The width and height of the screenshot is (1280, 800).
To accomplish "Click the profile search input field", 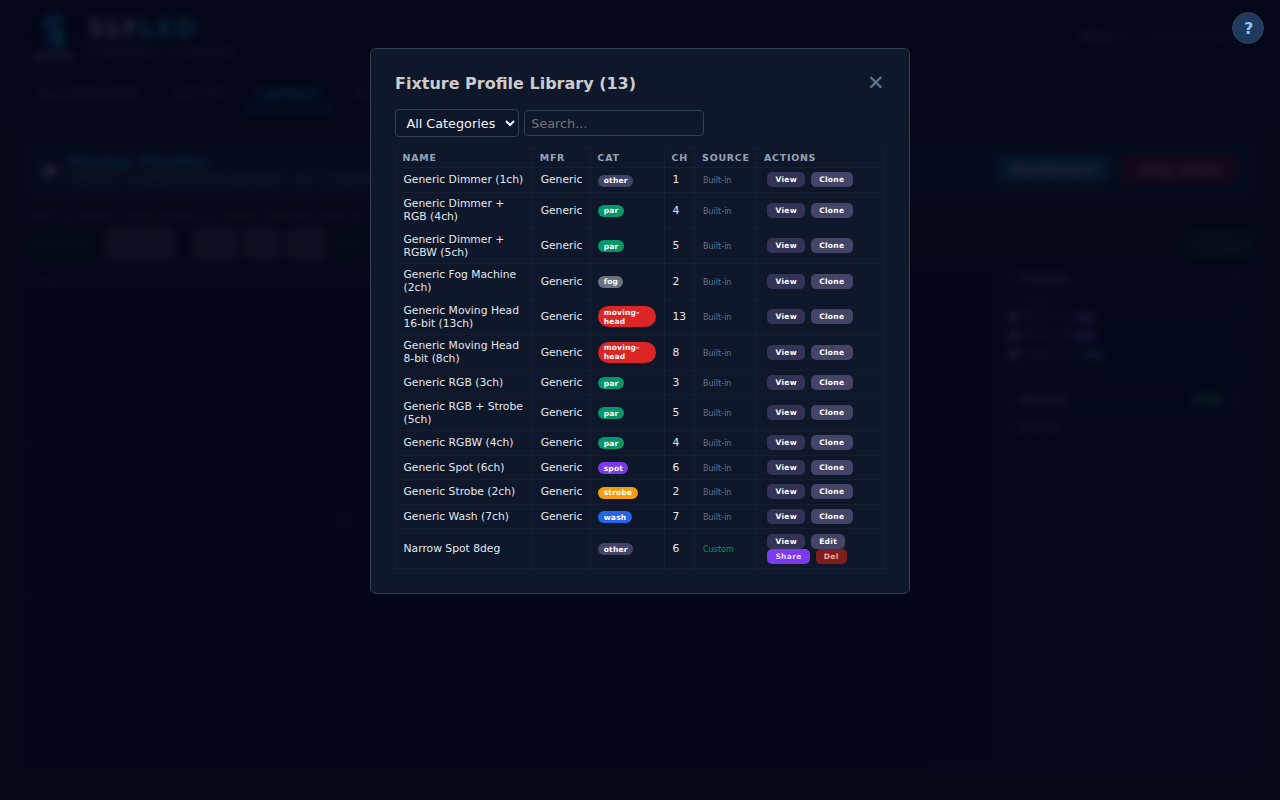I will (x=613, y=123).
